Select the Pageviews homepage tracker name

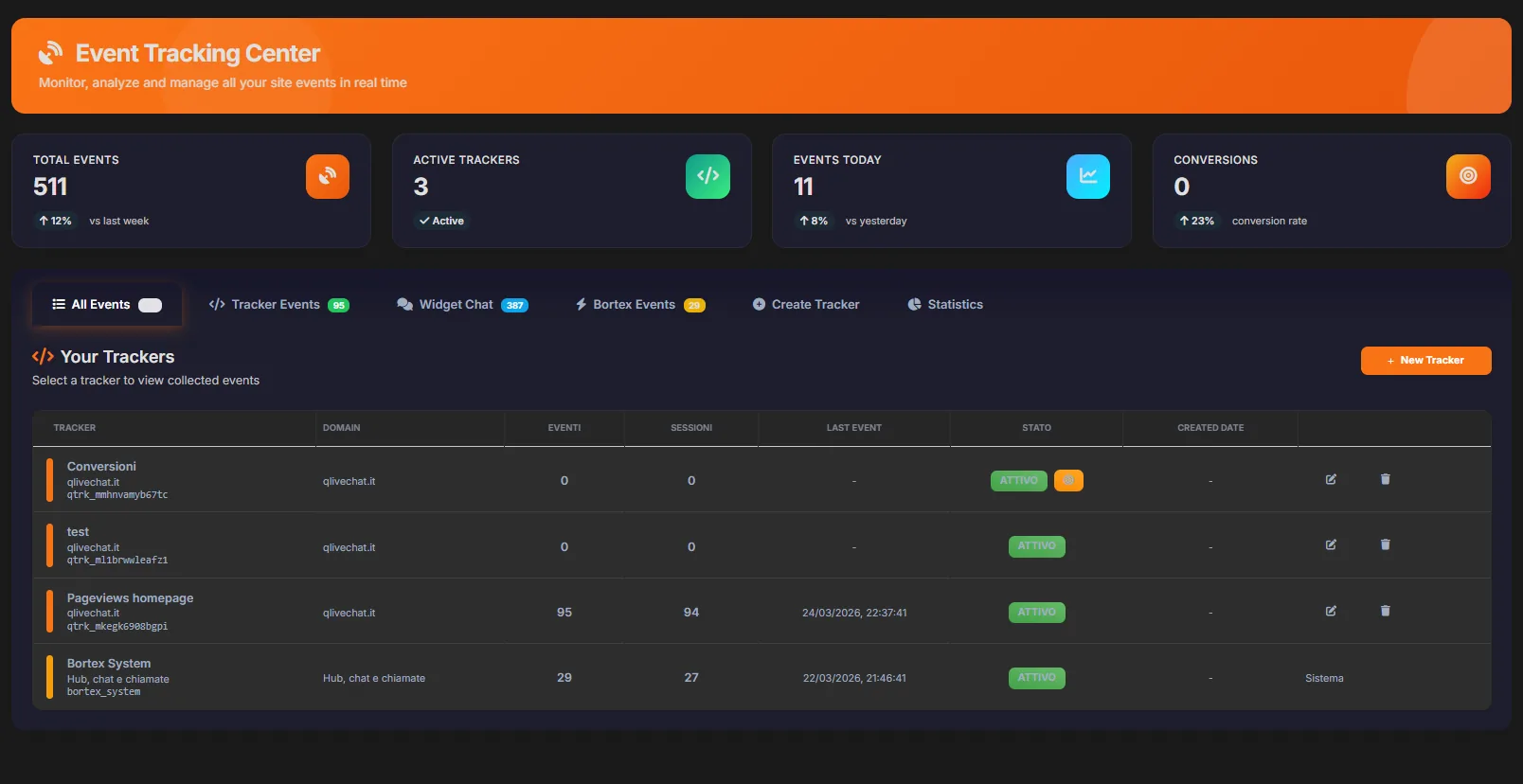130,598
